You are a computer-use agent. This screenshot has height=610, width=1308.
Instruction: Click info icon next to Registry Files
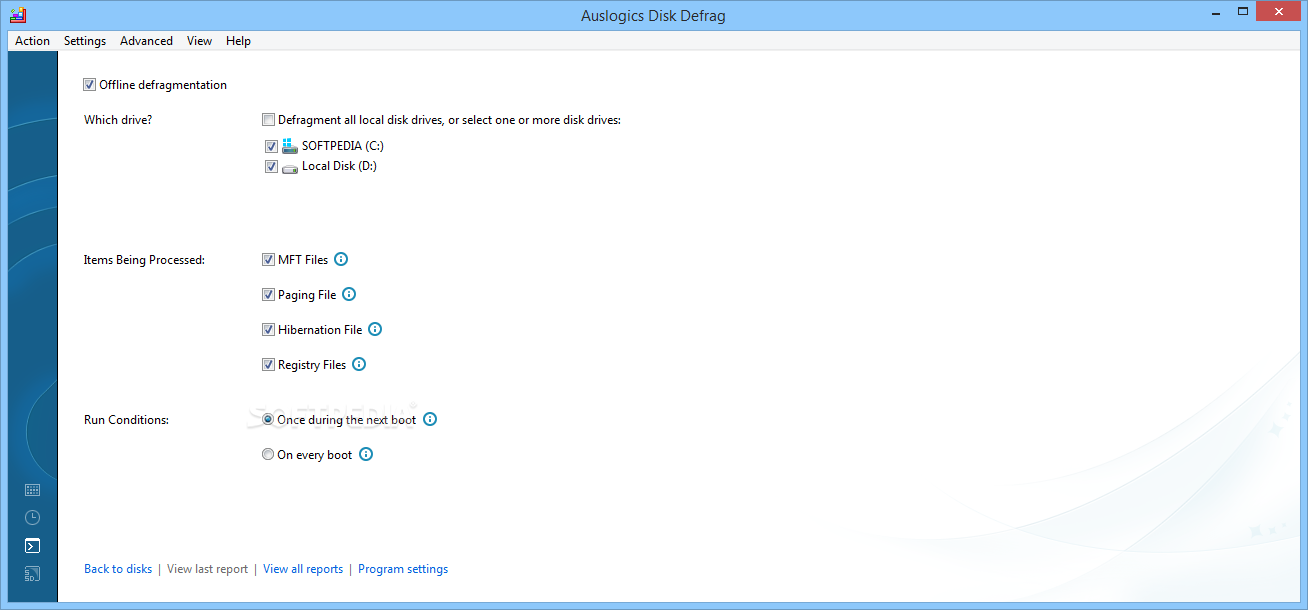(x=359, y=364)
